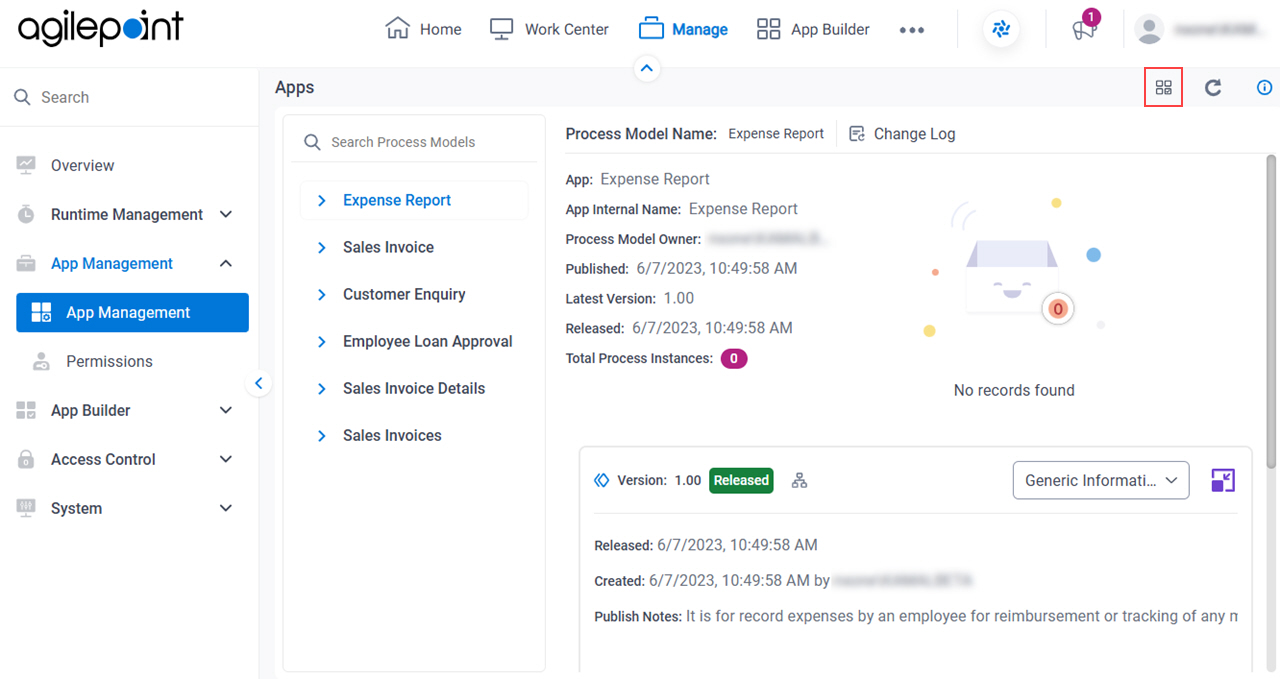Click the Publish Notes text
This screenshot has height=679, width=1280.
point(916,616)
